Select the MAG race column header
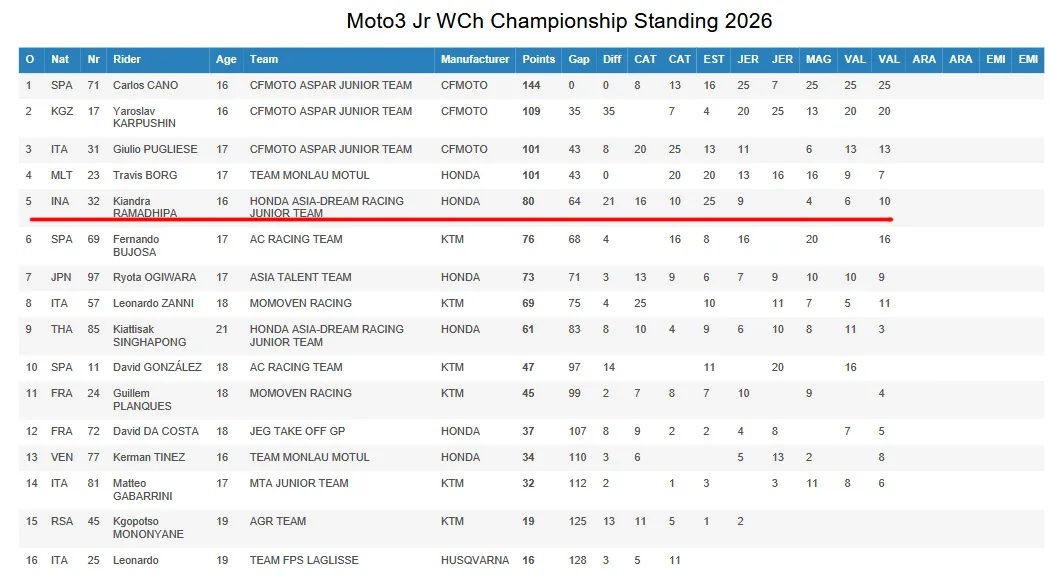Viewport: 1051px width, 583px height. pyautogui.click(x=818, y=60)
